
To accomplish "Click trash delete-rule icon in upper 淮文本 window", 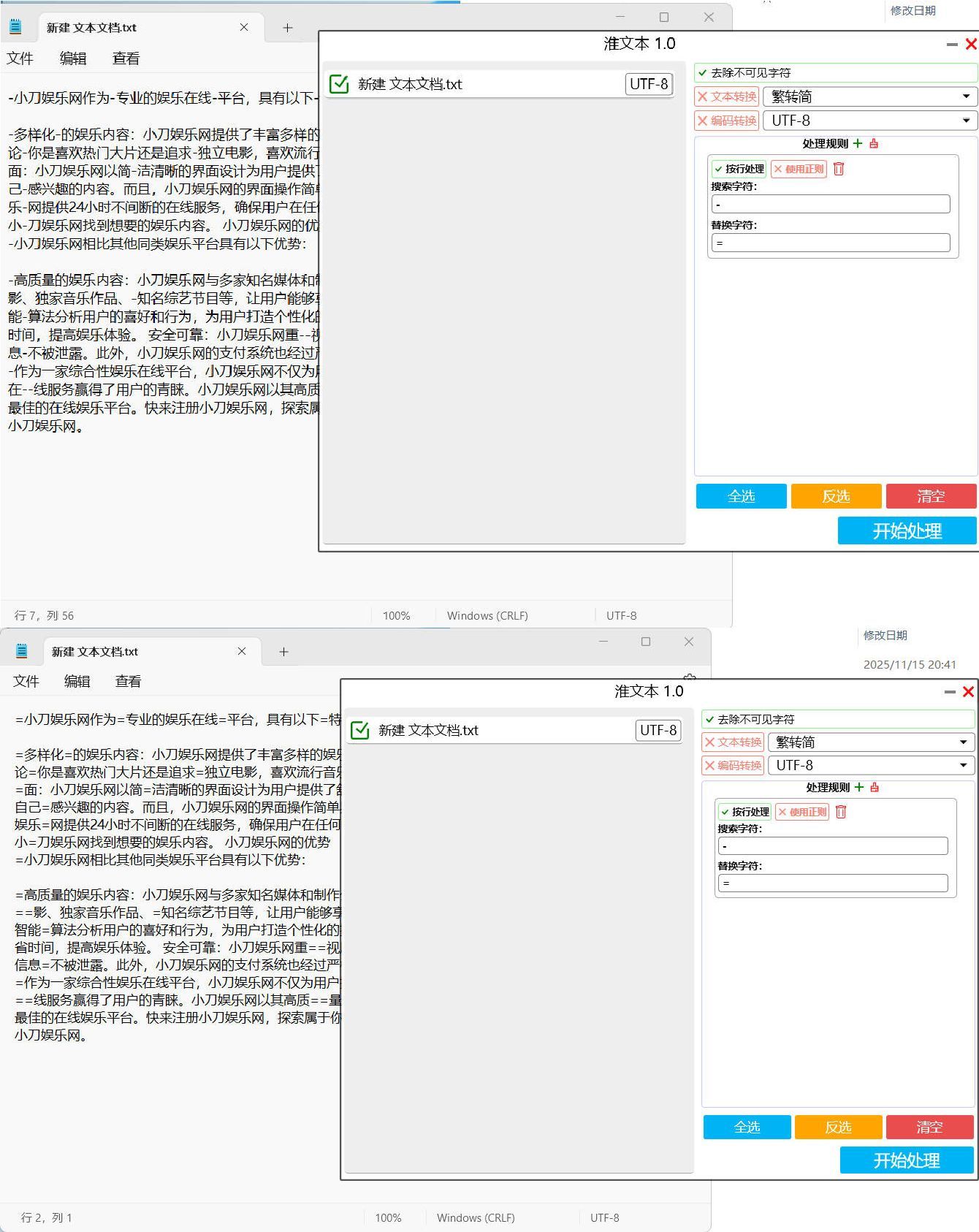I will 839,169.
